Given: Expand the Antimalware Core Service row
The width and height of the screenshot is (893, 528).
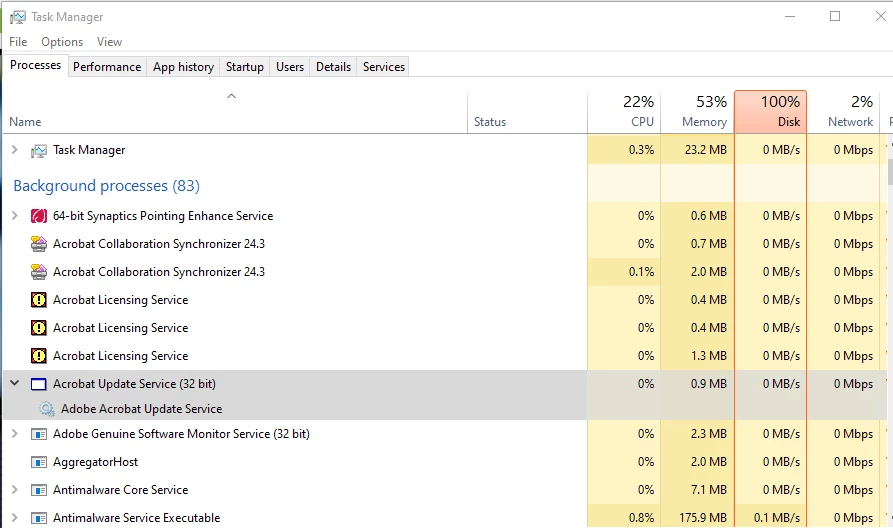Looking at the screenshot, I should click(x=15, y=489).
